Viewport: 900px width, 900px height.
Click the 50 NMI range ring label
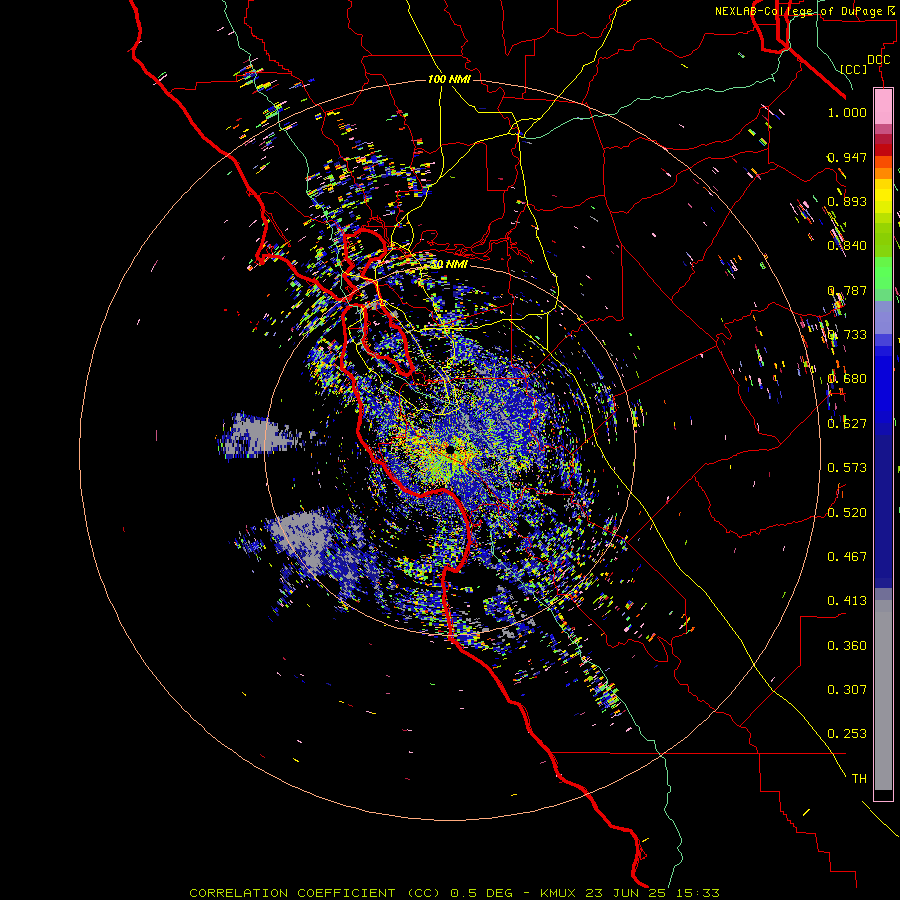449,265
